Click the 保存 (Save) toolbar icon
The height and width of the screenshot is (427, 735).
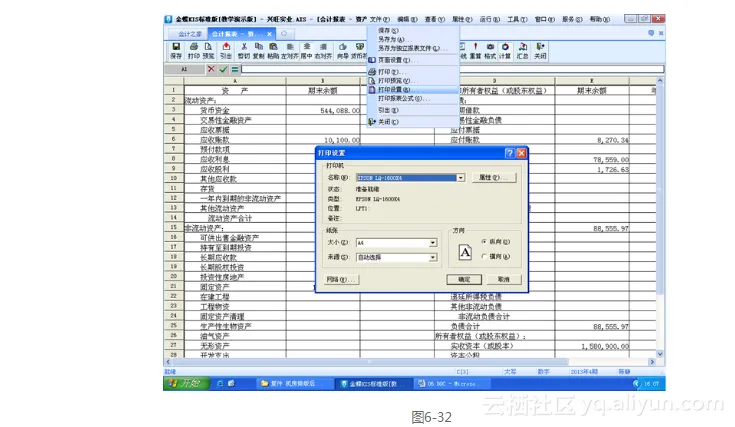point(176,51)
